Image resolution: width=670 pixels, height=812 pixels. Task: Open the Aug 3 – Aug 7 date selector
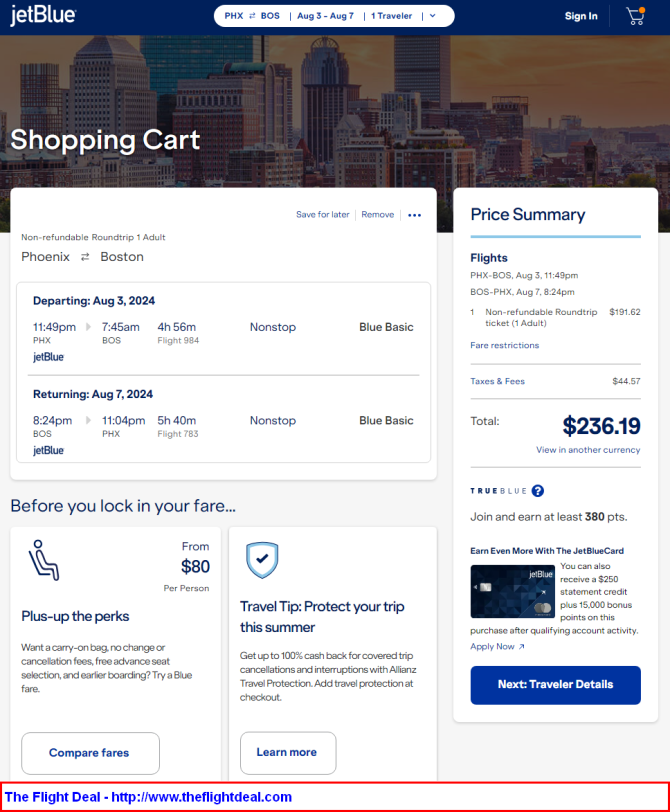[x=325, y=16]
